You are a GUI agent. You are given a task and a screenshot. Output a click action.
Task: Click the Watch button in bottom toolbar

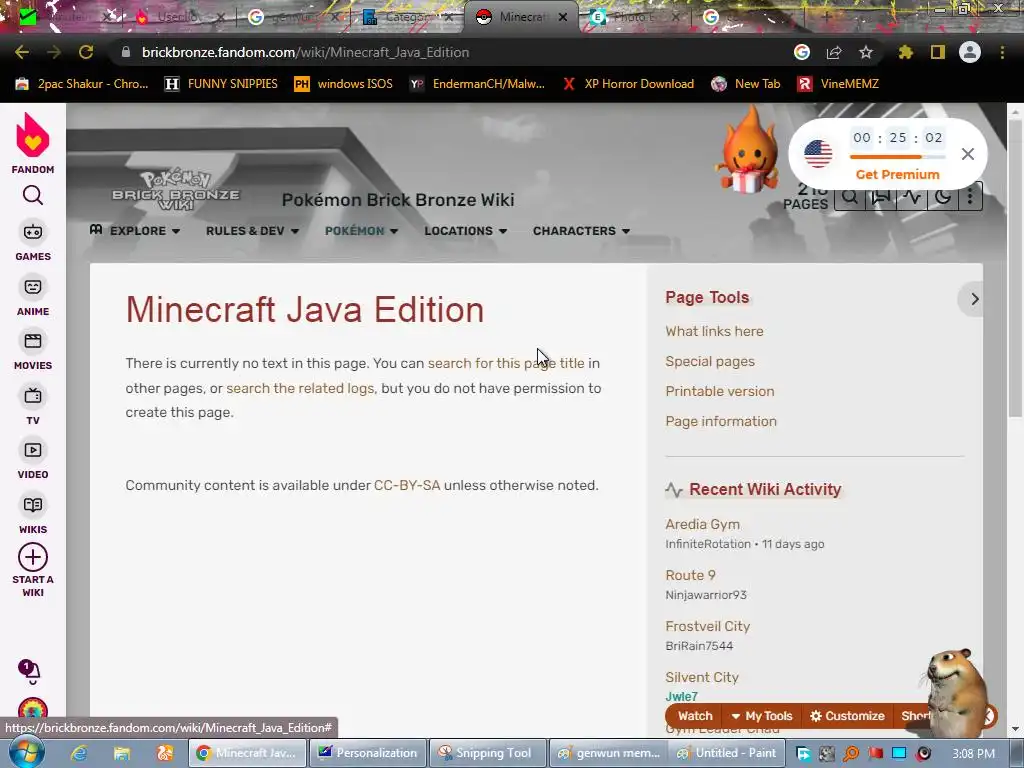point(695,716)
